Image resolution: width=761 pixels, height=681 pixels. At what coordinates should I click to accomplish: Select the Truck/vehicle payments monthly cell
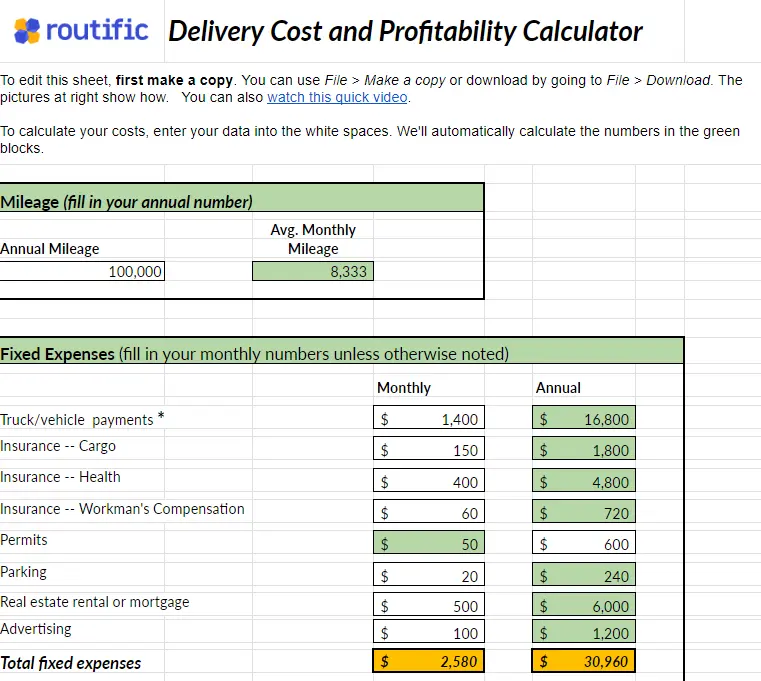(428, 420)
